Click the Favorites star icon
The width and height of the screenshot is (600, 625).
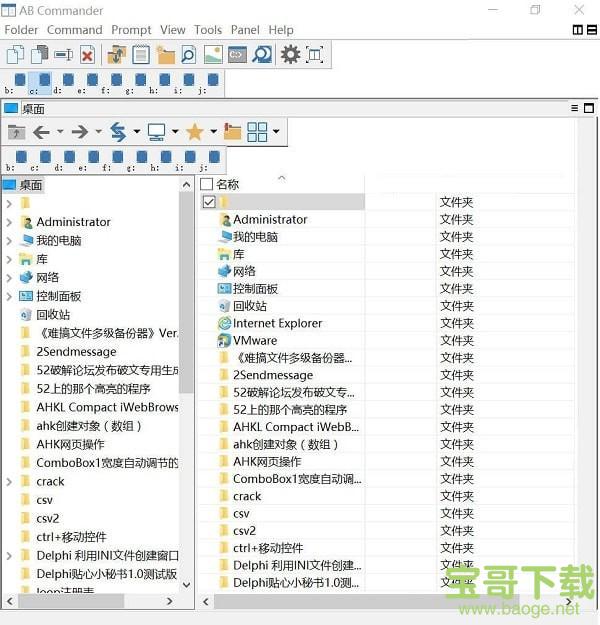click(x=195, y=132)
